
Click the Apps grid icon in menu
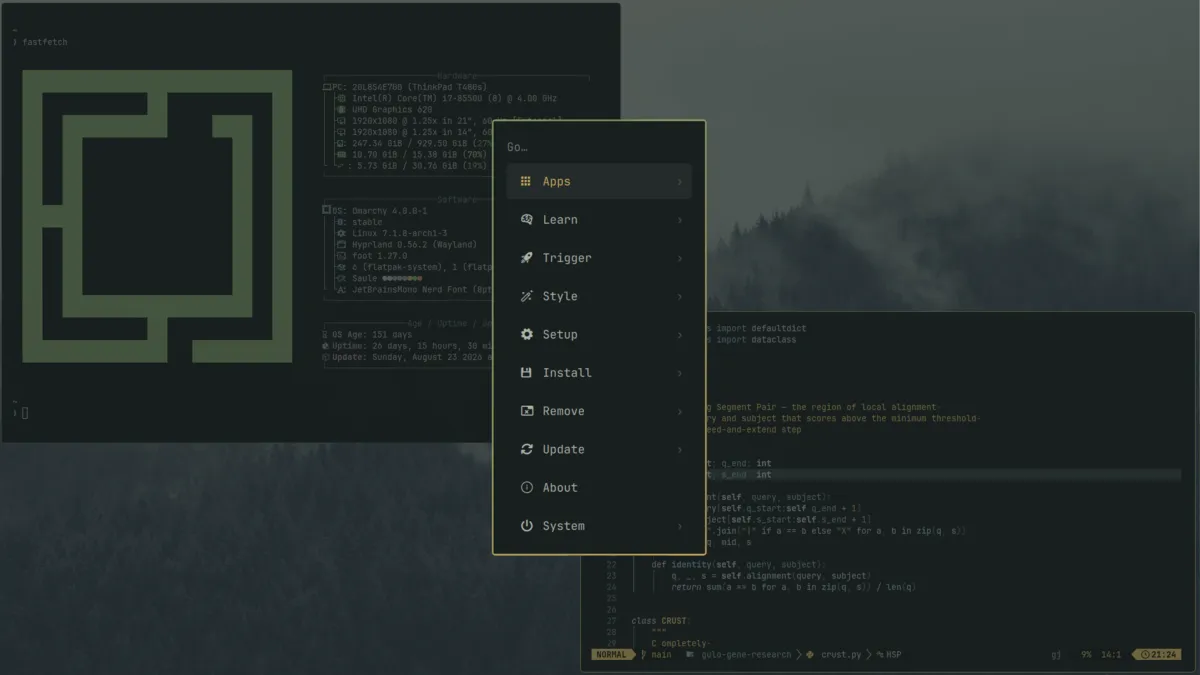[x=526, y=182]
